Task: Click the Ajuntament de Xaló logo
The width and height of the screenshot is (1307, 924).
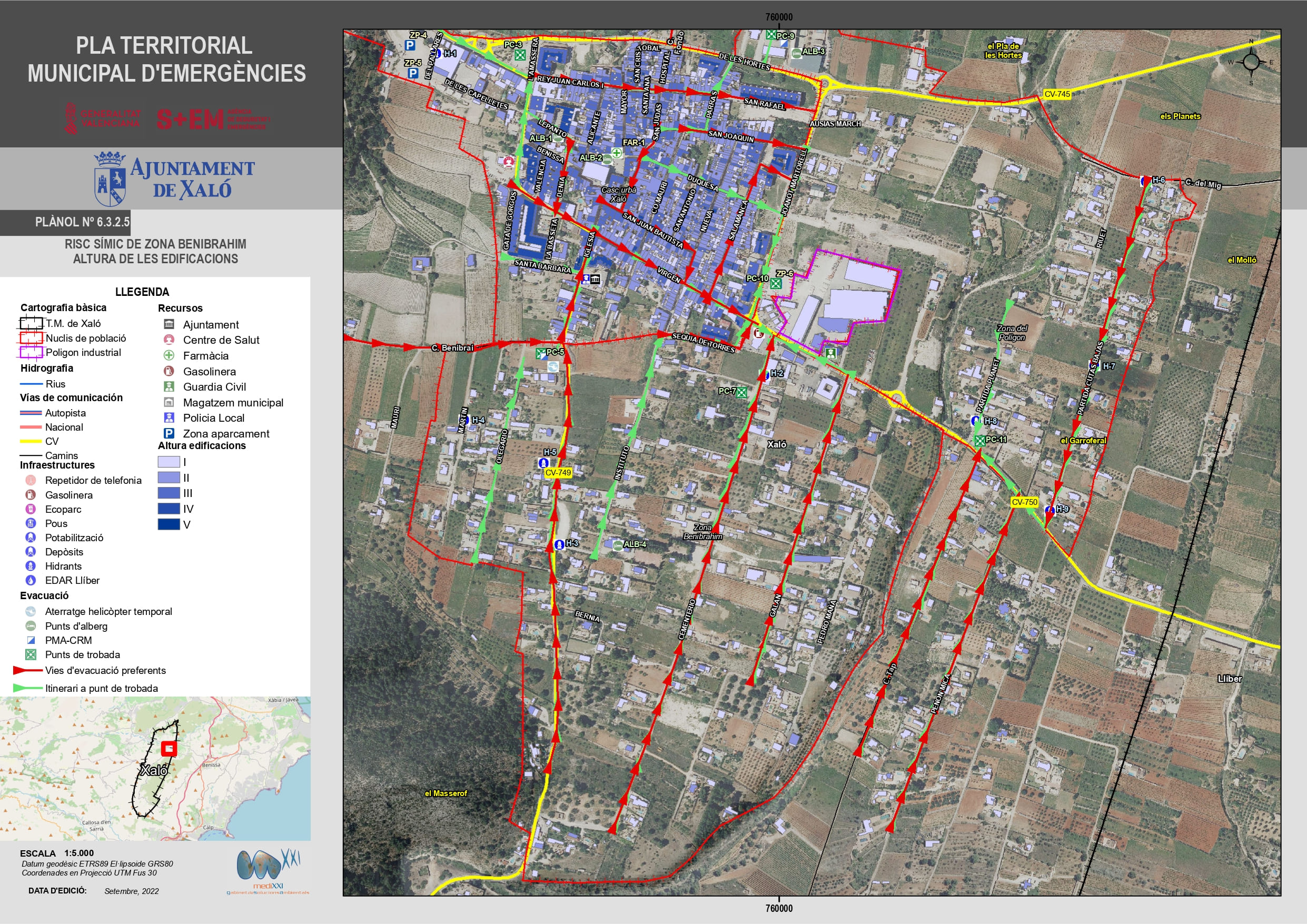Action: (x=174, y=179)
